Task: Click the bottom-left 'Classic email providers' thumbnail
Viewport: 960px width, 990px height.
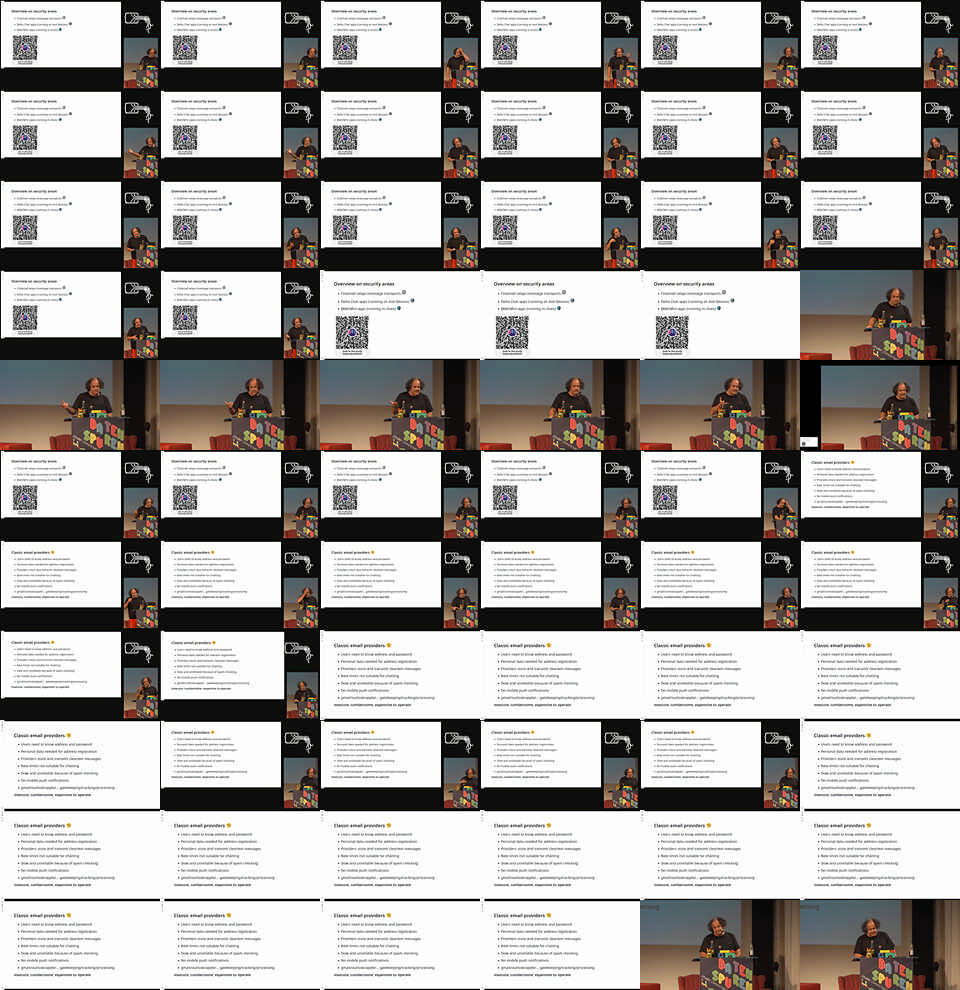Action: [x=80, y=945]
